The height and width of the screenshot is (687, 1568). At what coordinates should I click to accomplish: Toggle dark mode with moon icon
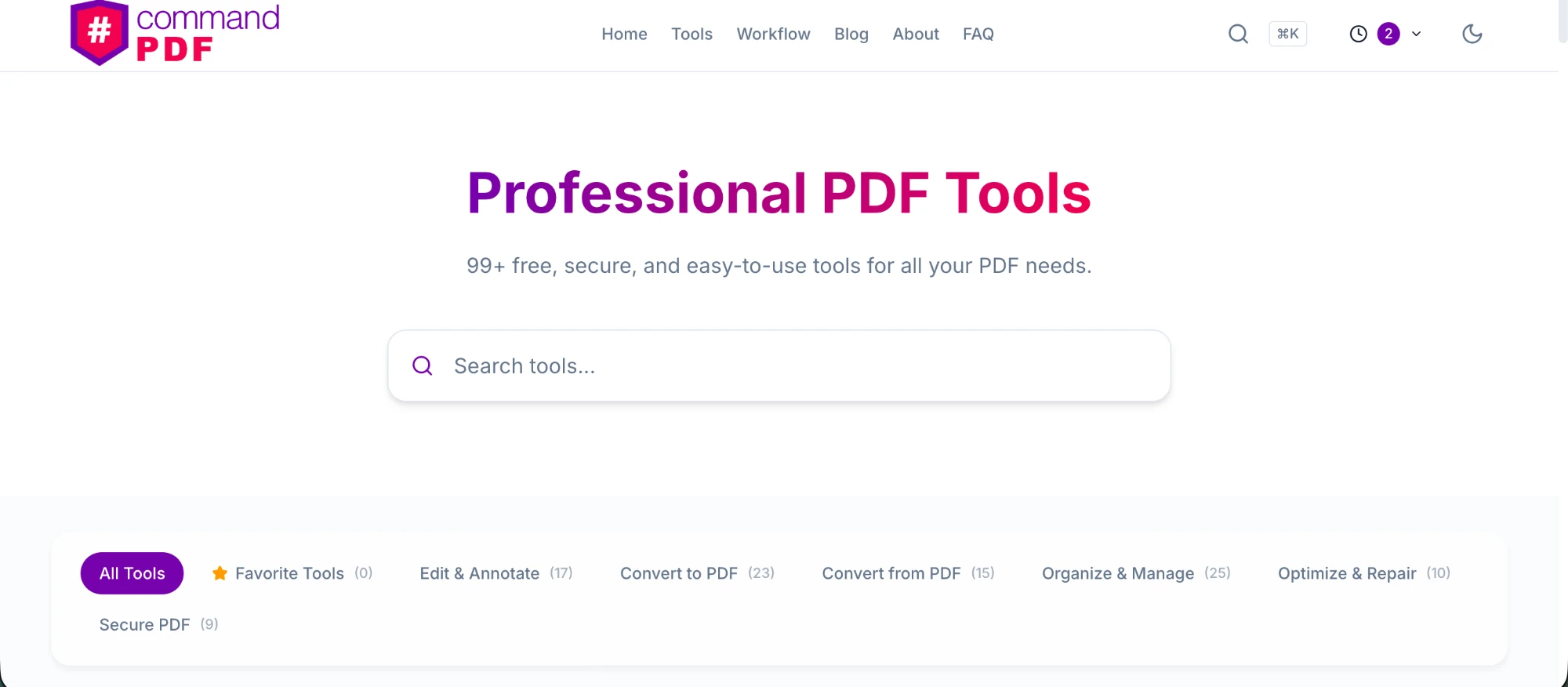1472,34
